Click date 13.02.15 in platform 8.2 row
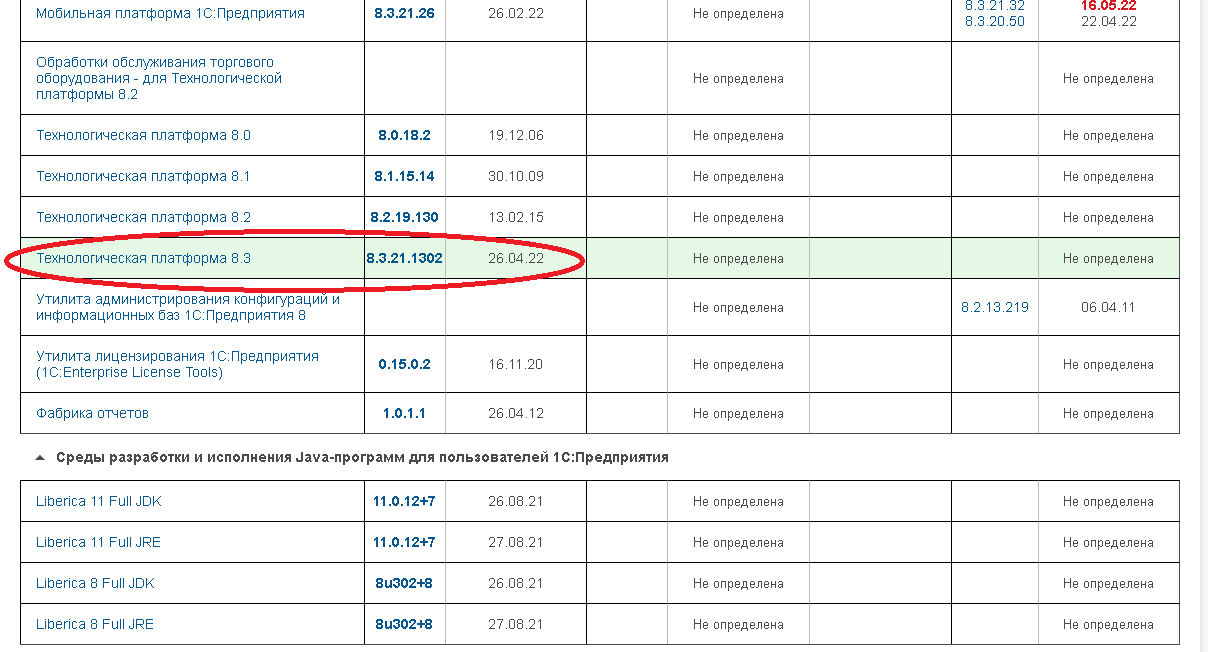The height and width of the screenshot is (652, 1208). point(516,217)
